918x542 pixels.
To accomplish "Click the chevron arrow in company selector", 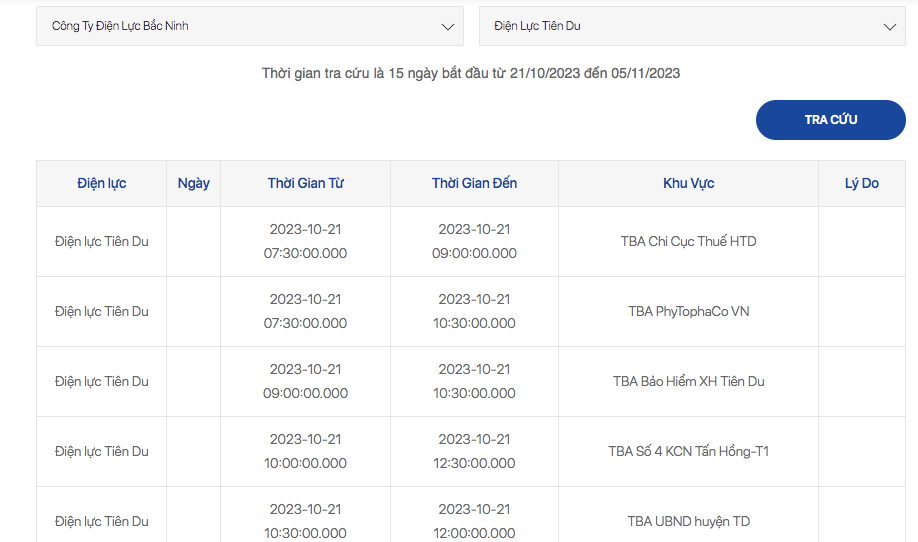I will point(448,27).
